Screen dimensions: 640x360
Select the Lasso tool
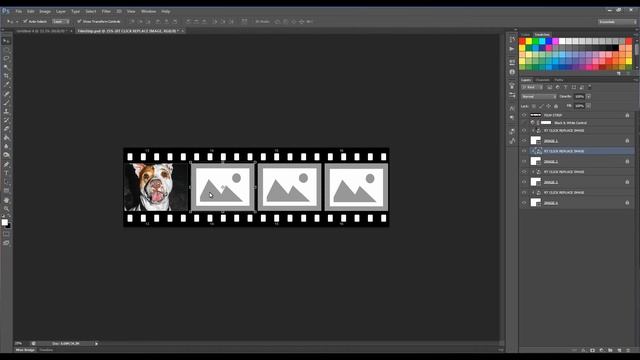[6, 58]
